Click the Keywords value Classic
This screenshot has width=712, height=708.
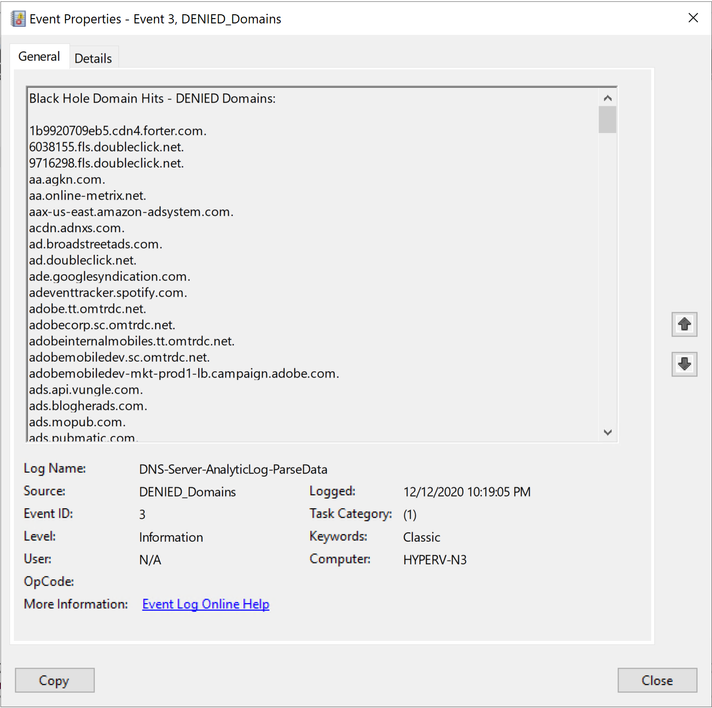[421, 537]
